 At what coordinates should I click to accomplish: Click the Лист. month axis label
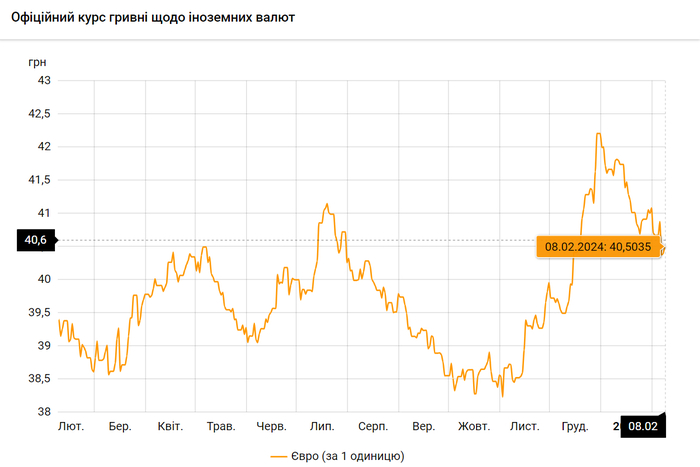pyautogui.click(x=525, y=427)
